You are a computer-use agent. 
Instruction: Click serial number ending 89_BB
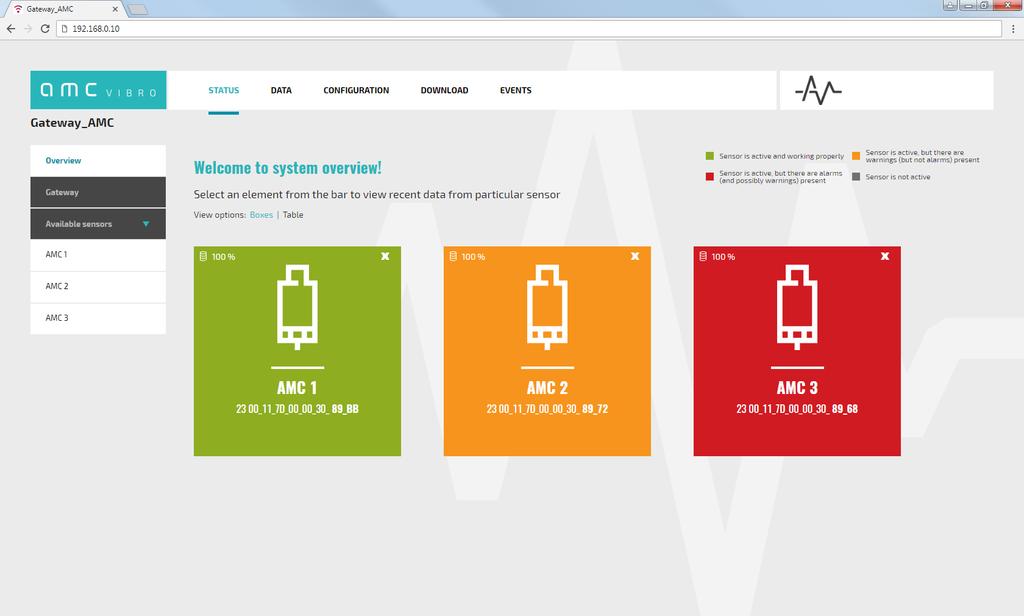[297, 409]
